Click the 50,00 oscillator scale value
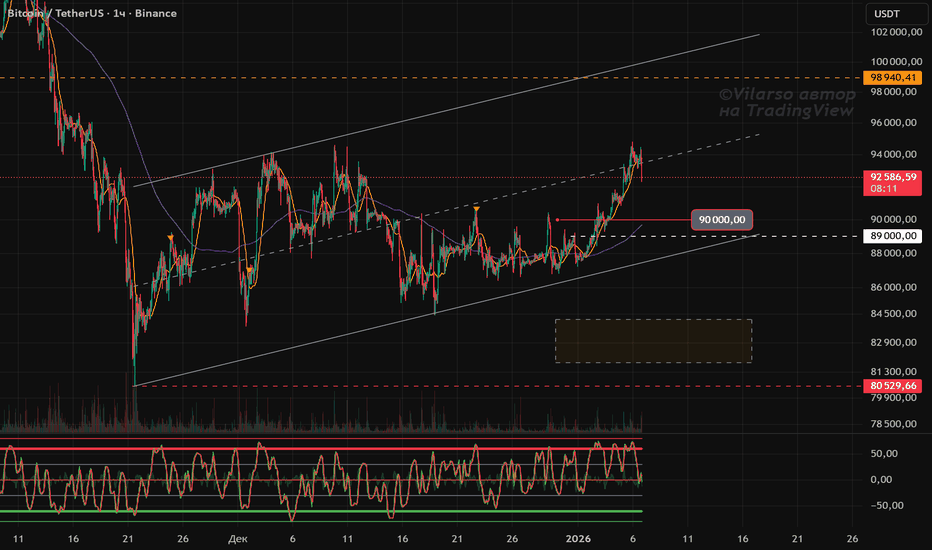 883,453
